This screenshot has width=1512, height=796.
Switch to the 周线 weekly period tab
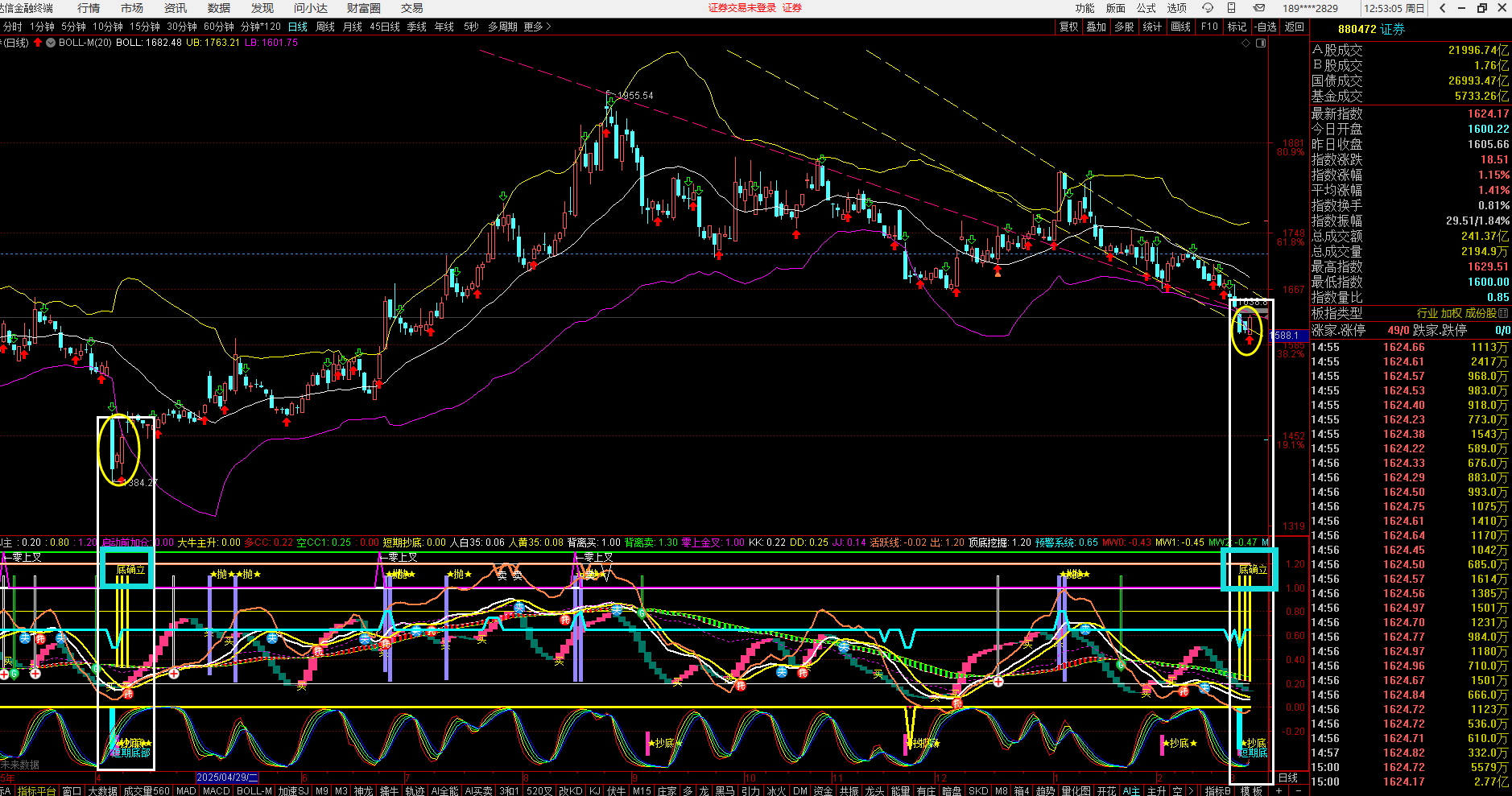325,27
